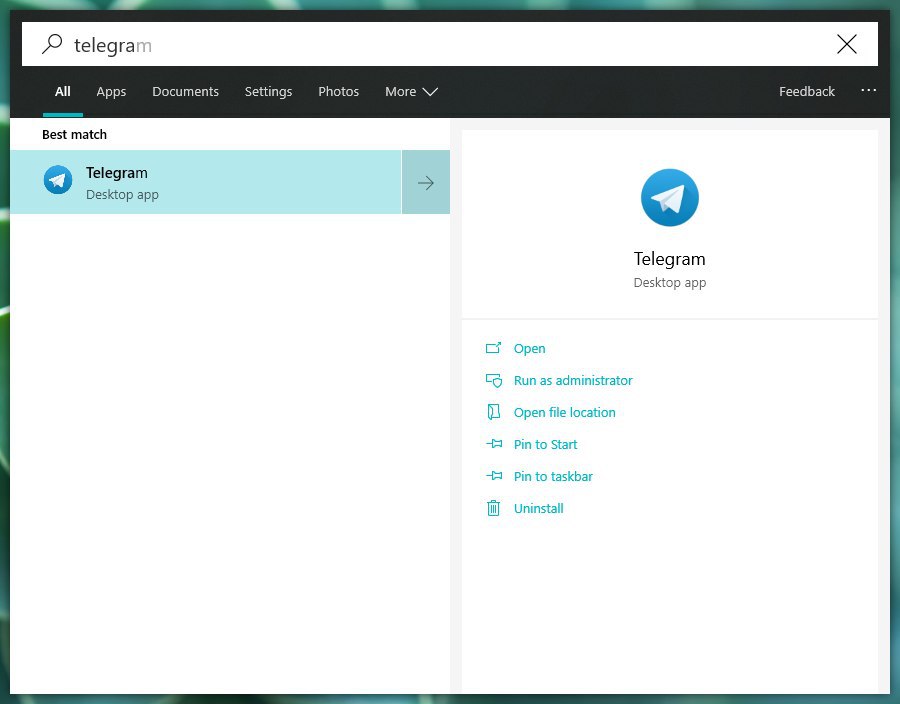This screenshot has width=900, height=704.
Task: Click the magnifier search icon
Action: (52, 44)
